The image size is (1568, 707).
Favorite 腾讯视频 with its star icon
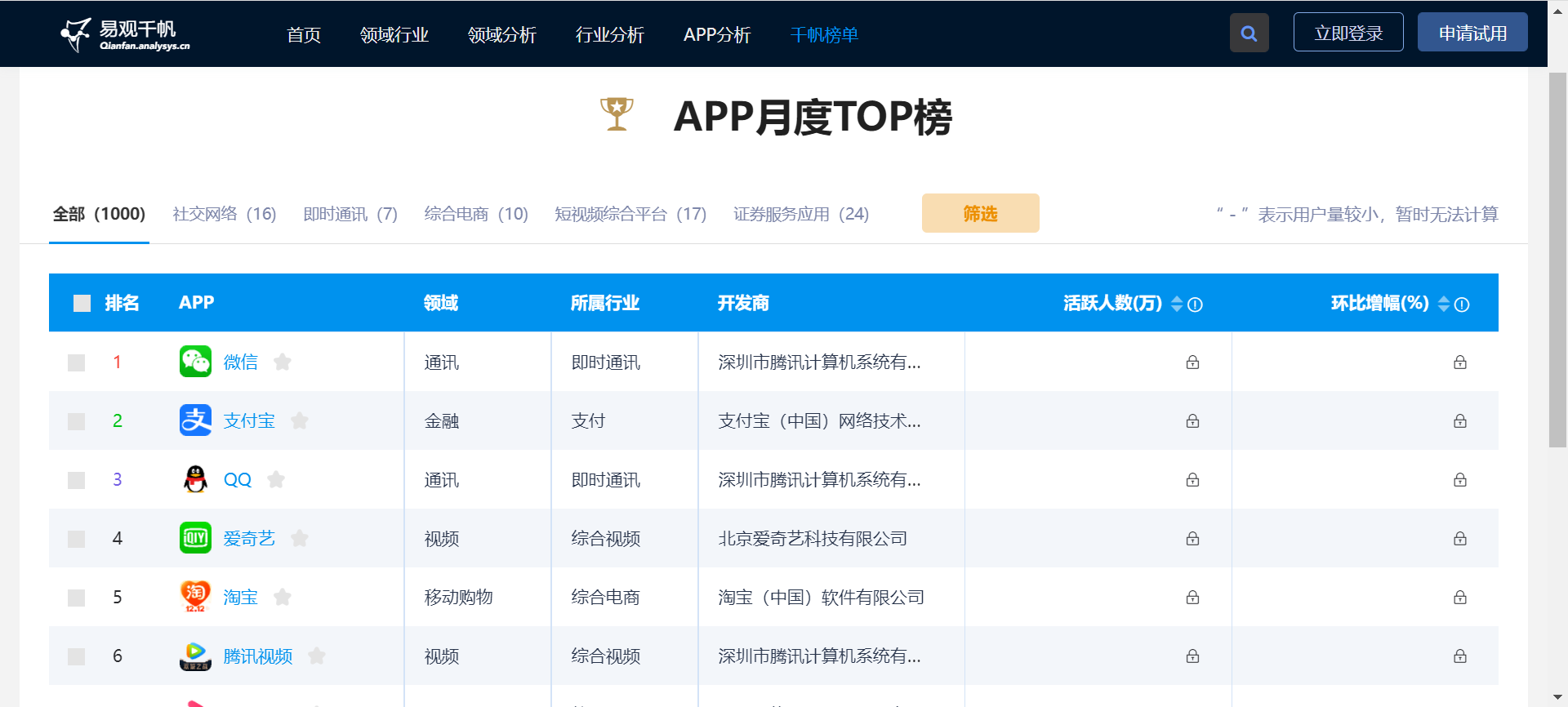click(317, 656)
